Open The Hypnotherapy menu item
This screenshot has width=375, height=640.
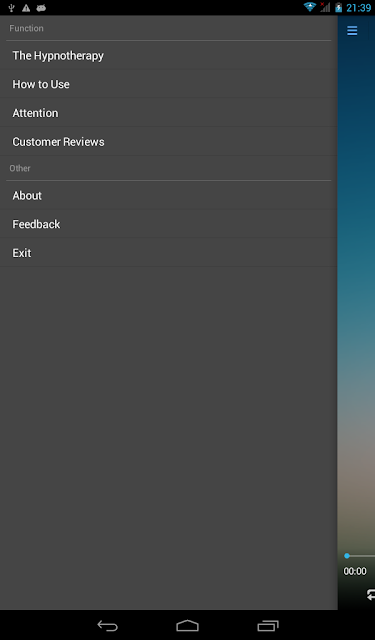pos(169,56)
